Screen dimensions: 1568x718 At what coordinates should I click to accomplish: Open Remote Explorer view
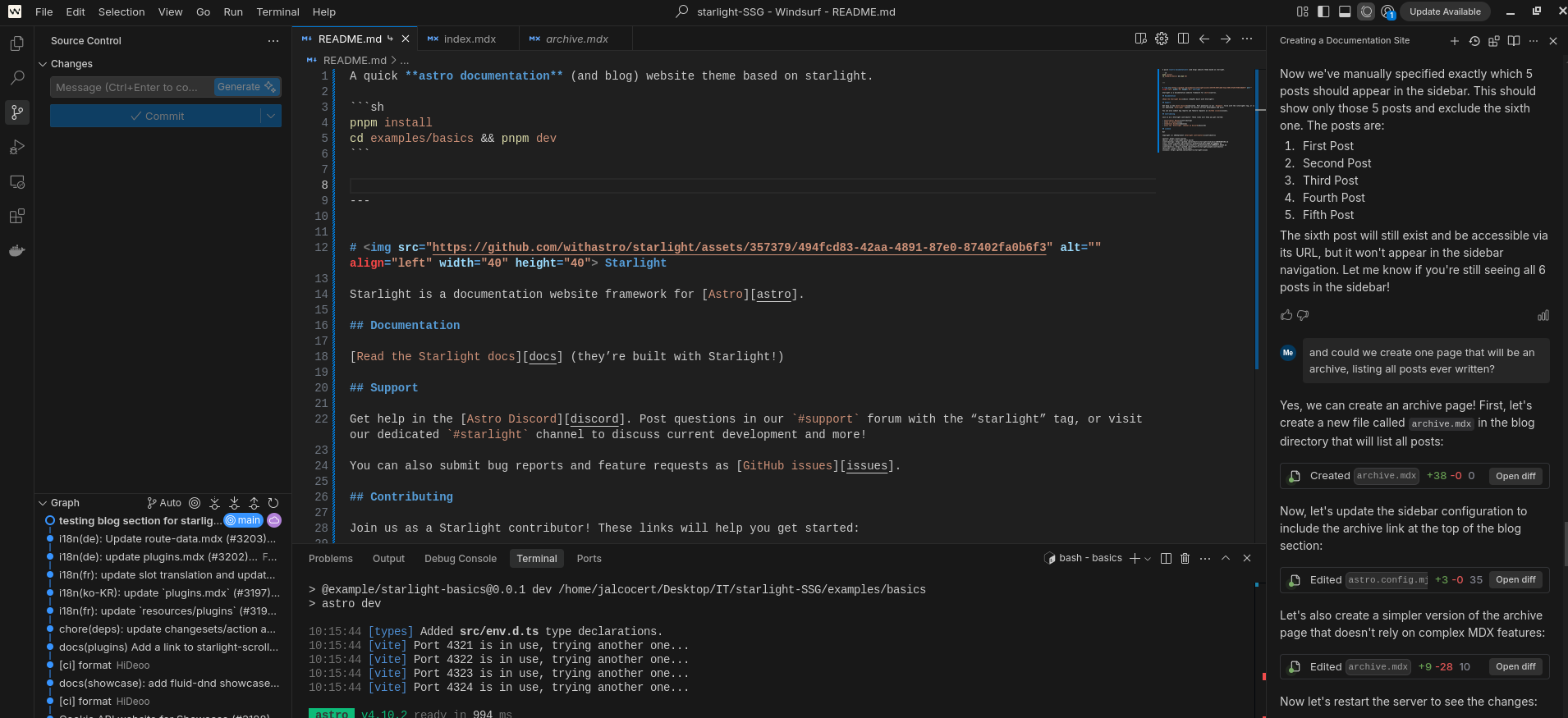coord(16,181)
